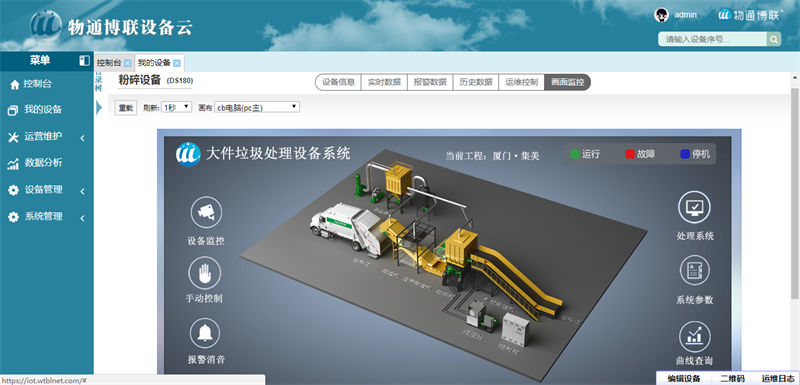Image resolution: width=800 pixels, height=385 pixels.
Task: Open the 画布 selection dropdown
Action: (257, 107)
